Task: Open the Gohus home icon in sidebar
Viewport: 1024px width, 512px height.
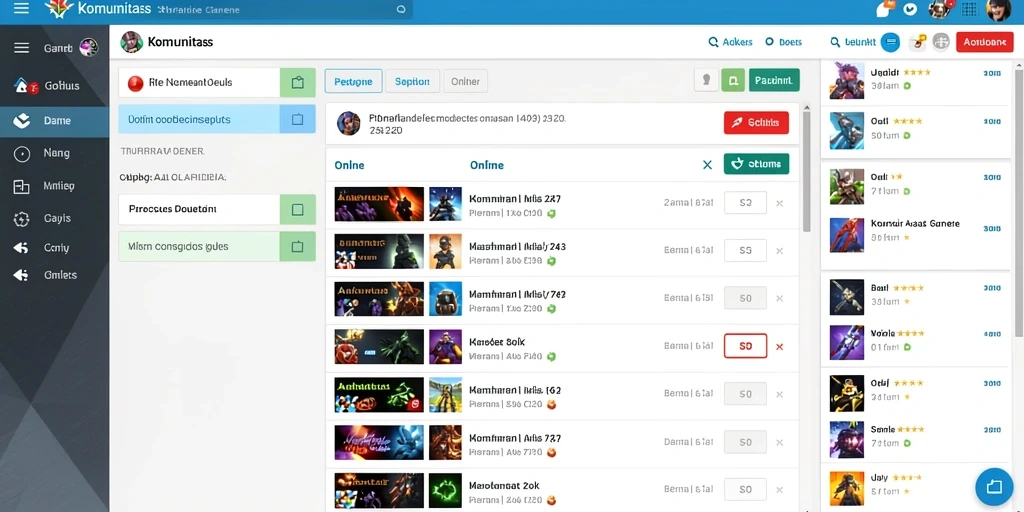Action: (22, 86)
